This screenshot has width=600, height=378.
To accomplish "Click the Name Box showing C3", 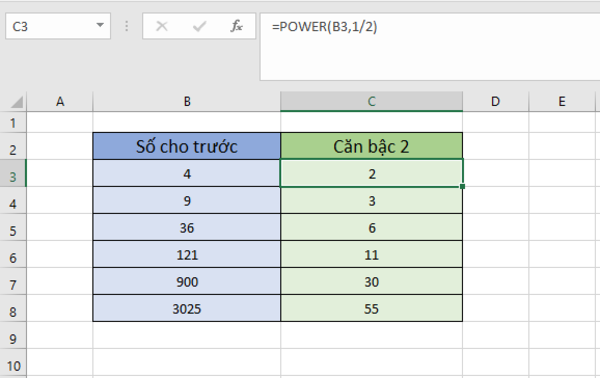I will 58,26.
